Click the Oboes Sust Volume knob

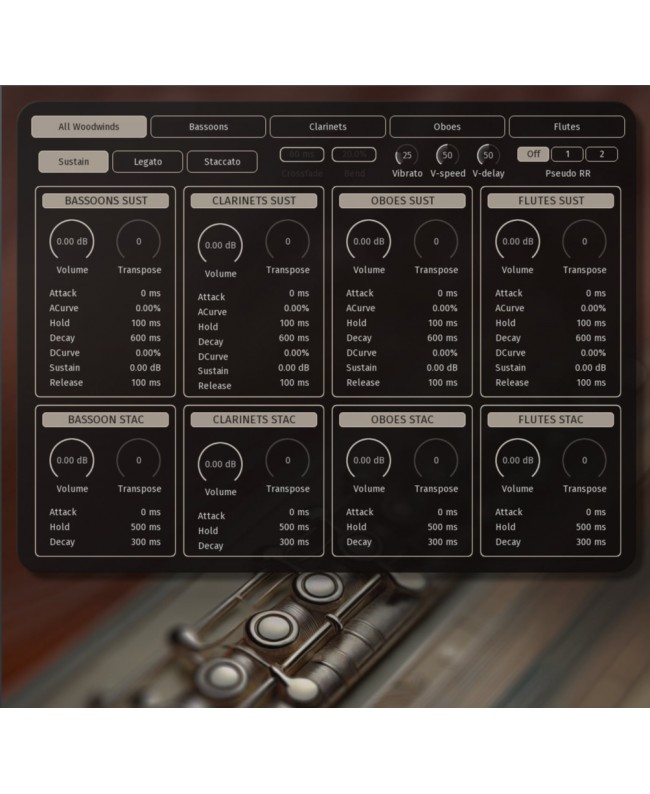(x=369, y=242)
